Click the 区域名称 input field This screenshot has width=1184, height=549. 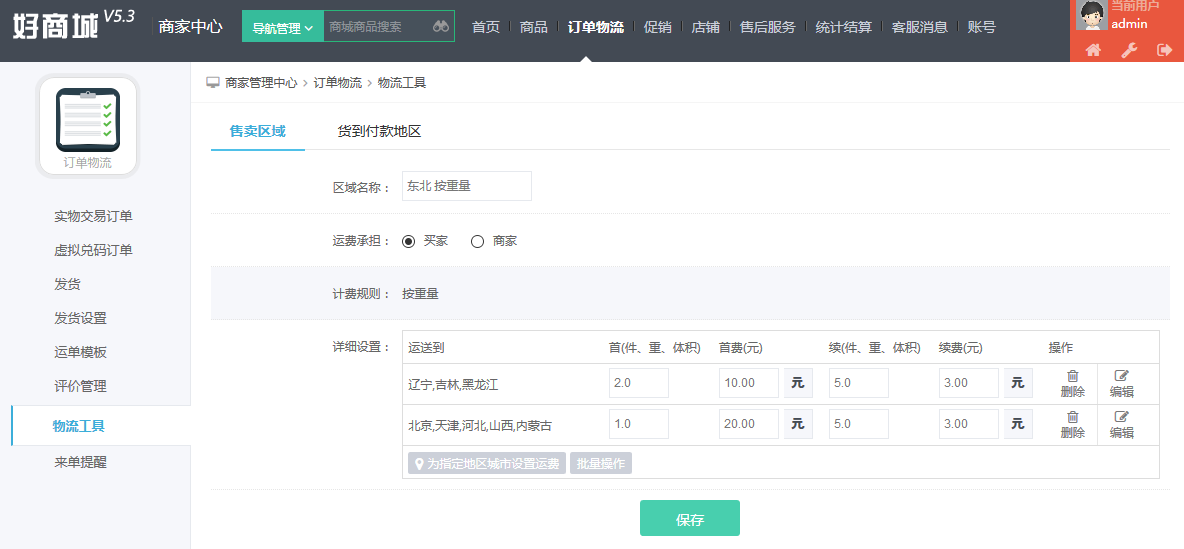[467, 186]
